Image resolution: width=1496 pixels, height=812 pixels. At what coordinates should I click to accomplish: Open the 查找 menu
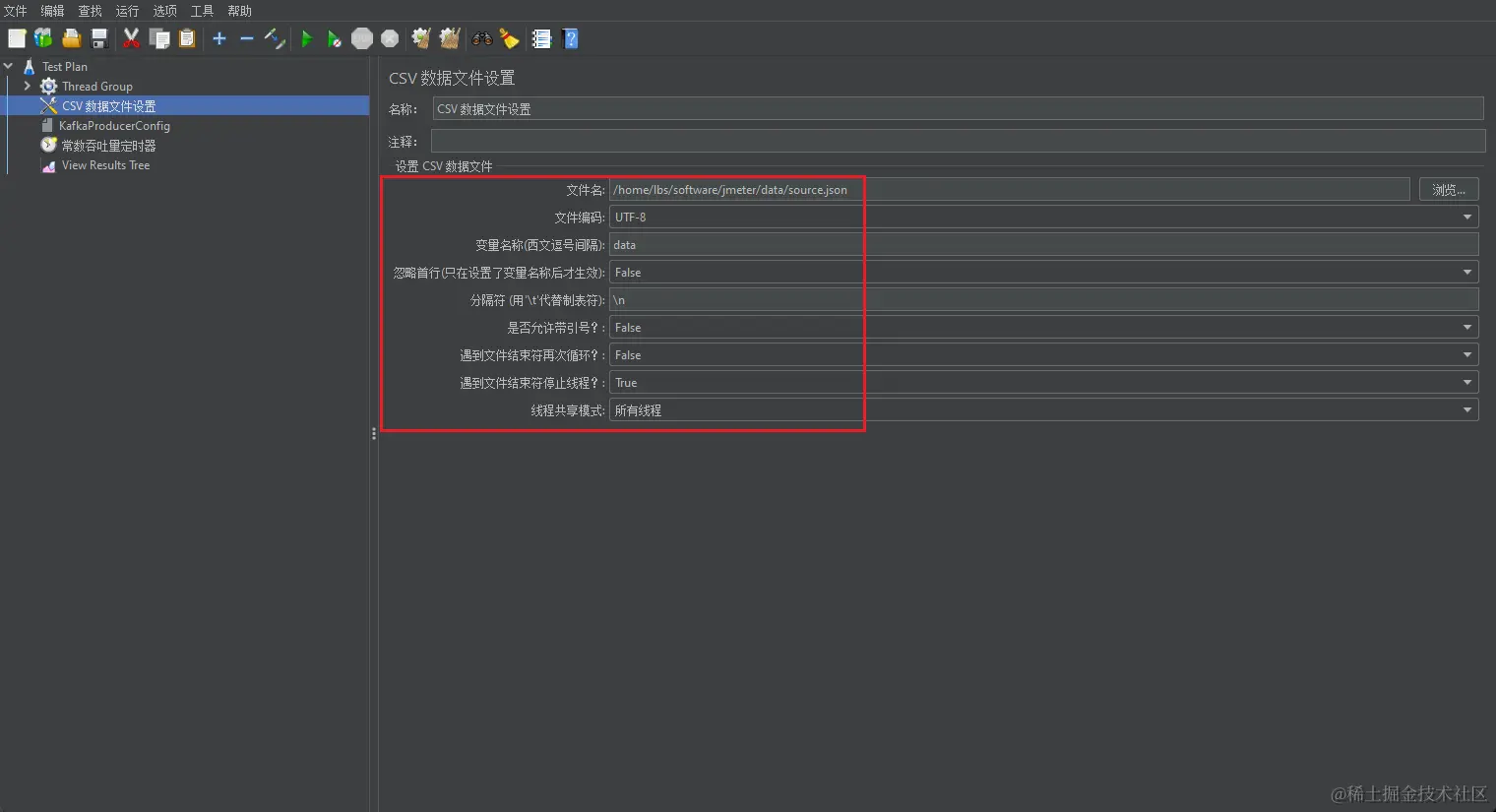pyautogui.click(x=90, y=11)
